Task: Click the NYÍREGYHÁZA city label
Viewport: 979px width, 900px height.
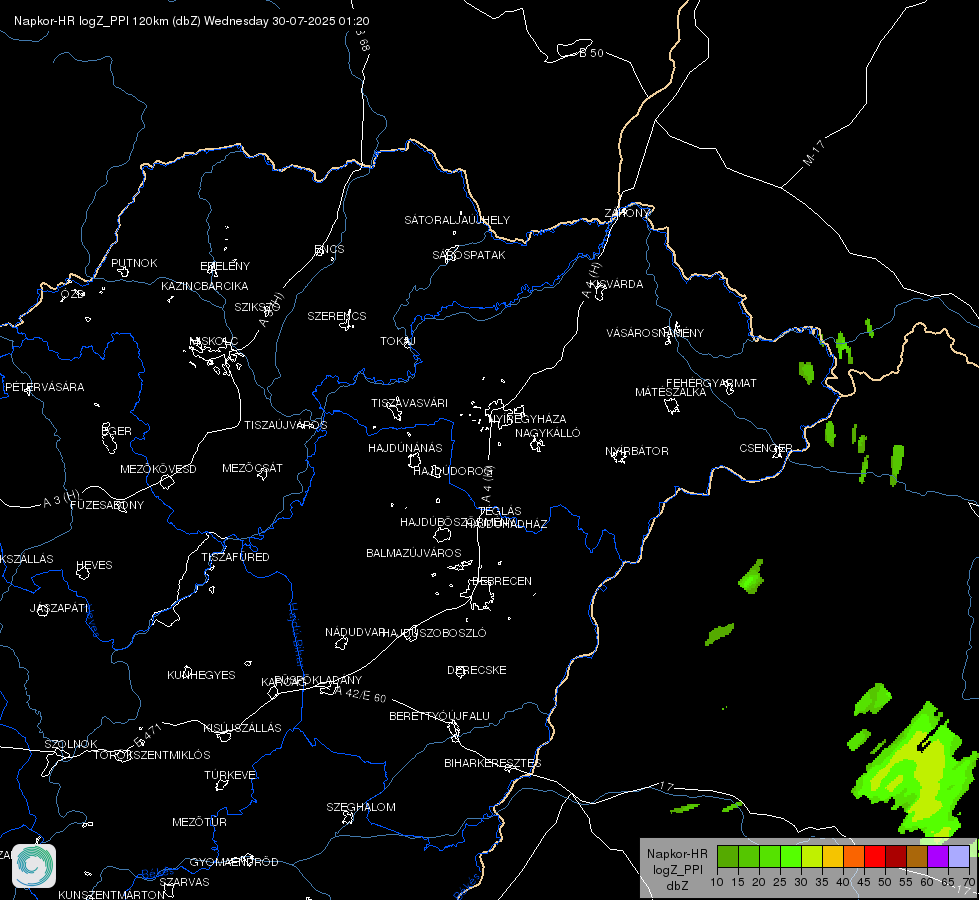Action: (528, 418)
